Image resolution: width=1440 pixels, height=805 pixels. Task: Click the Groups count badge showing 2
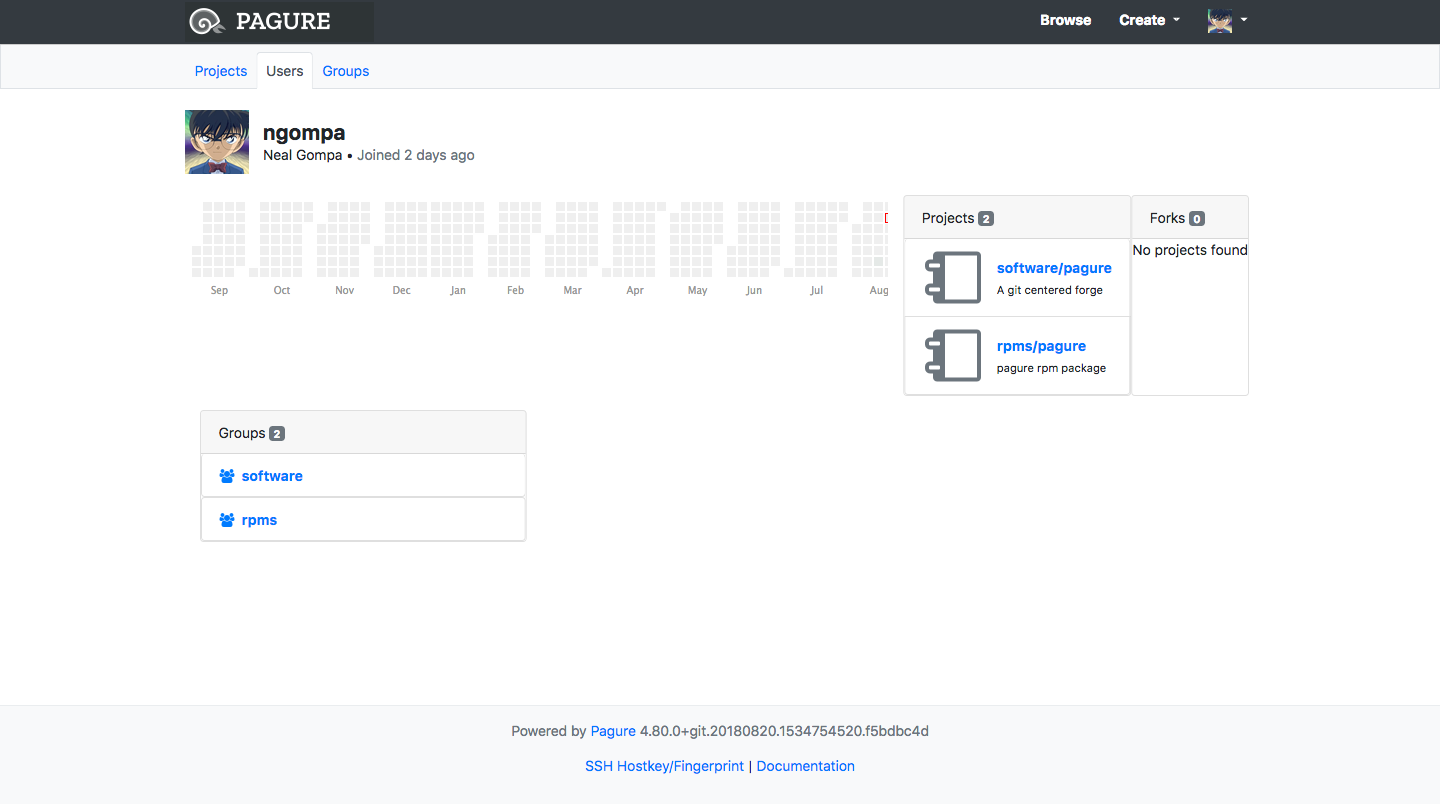(277, 434)
